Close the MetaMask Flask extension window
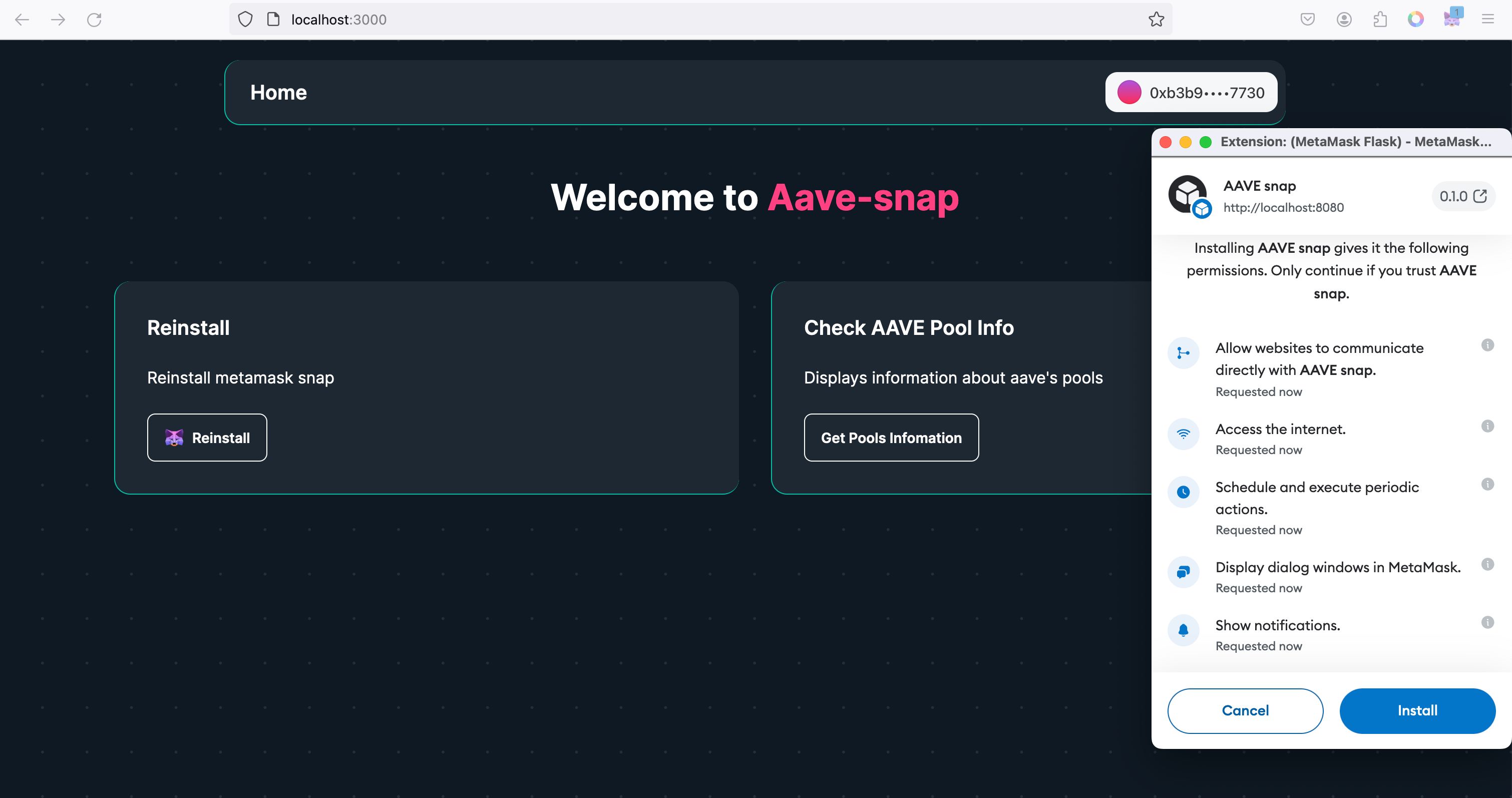 pyautogui.click(x=1166, y=142)
